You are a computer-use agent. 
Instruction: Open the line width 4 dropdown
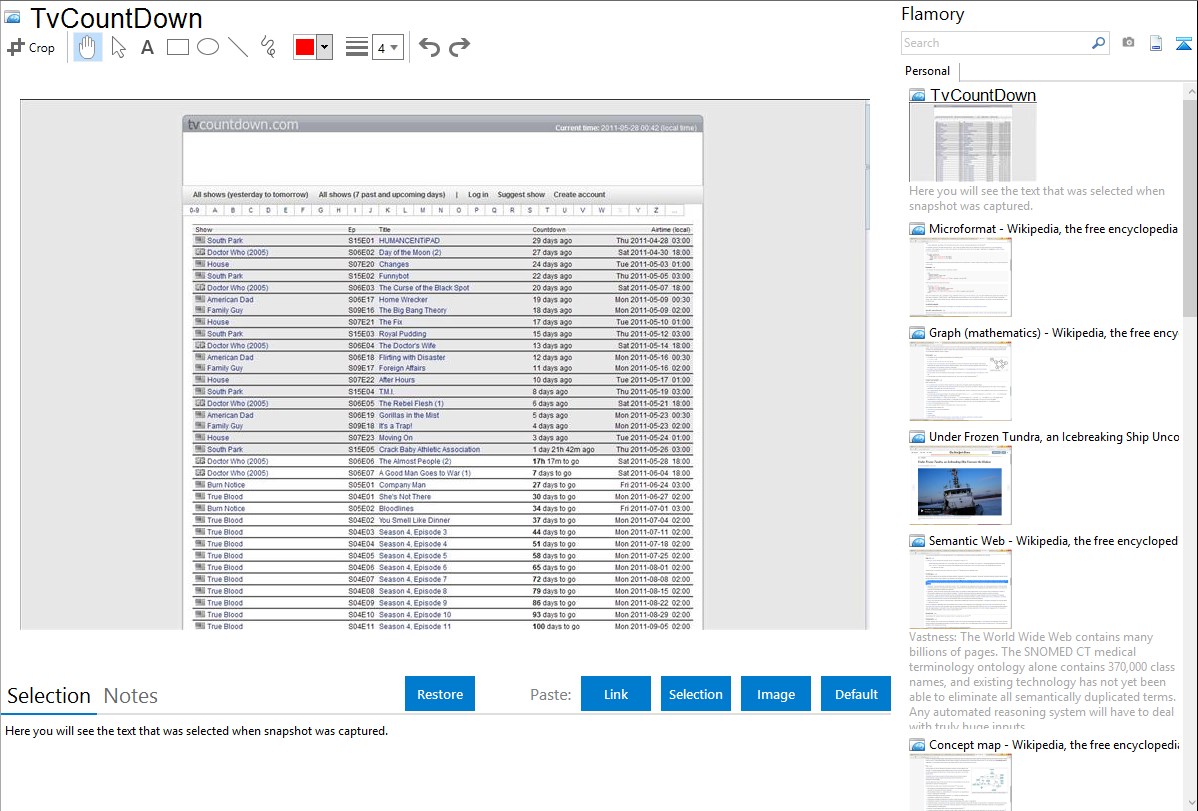pyautogui.click(x=388, y=47)
